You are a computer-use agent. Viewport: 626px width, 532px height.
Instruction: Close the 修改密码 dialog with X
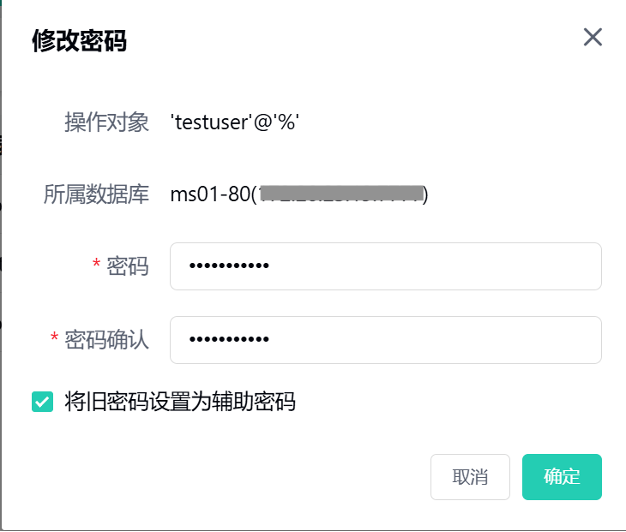click(x=592, y=37)
